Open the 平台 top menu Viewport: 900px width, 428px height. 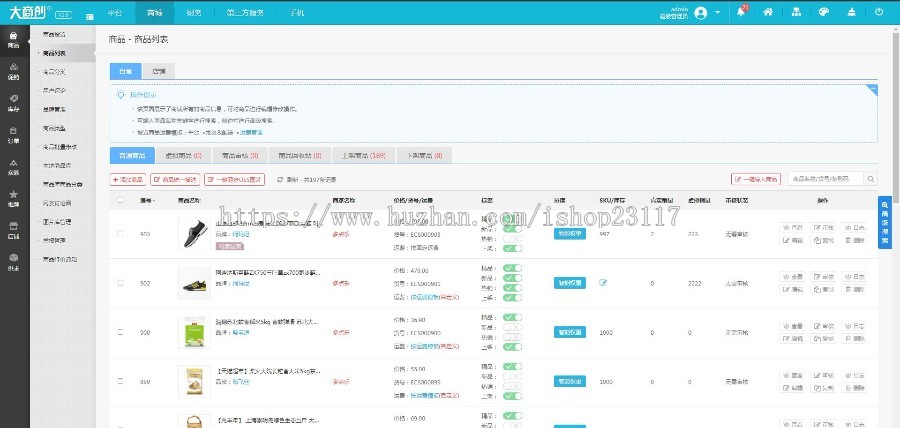pyautogui.click(x=115, y=13)
